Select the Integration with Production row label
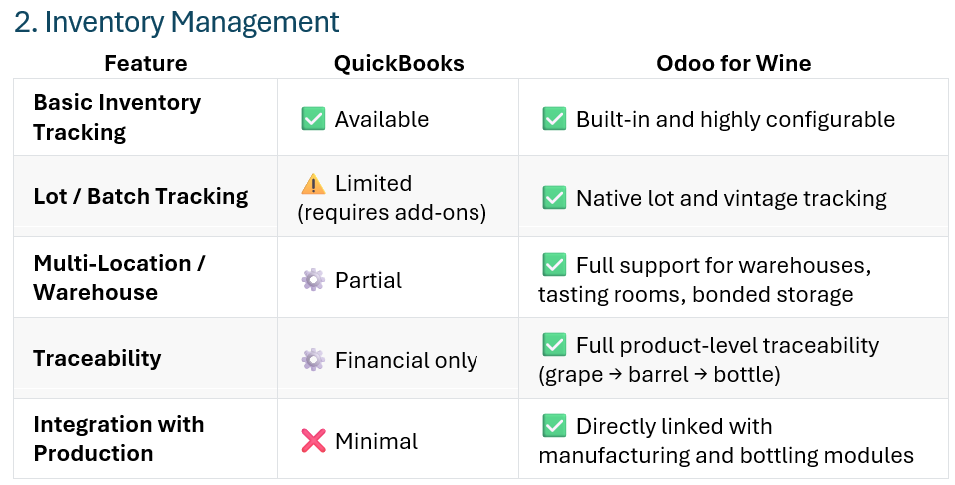Screen dimensions: 955x485 coord(118,439)
